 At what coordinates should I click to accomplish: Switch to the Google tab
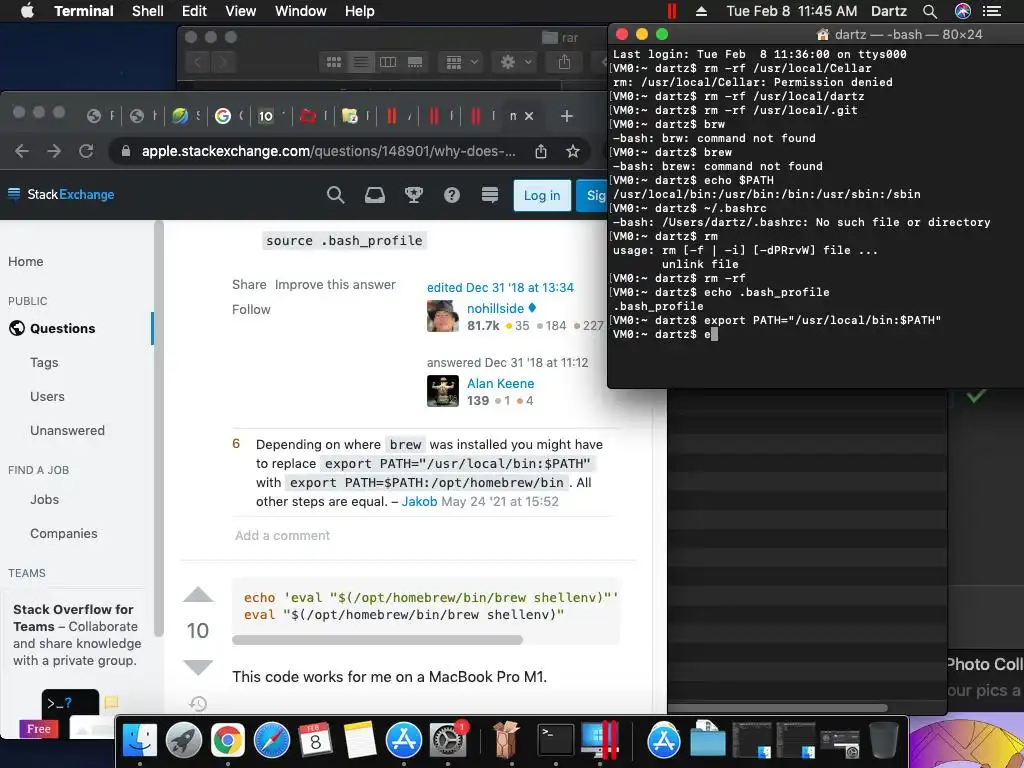(223, 116)
